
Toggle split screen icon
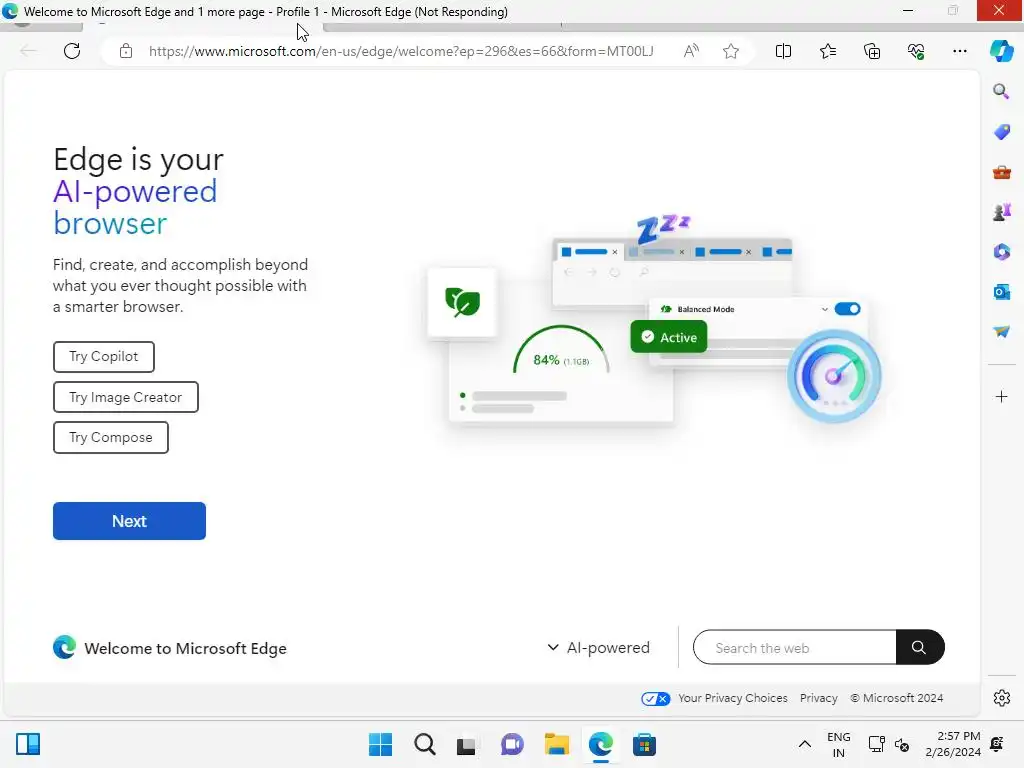coord(783,51)
